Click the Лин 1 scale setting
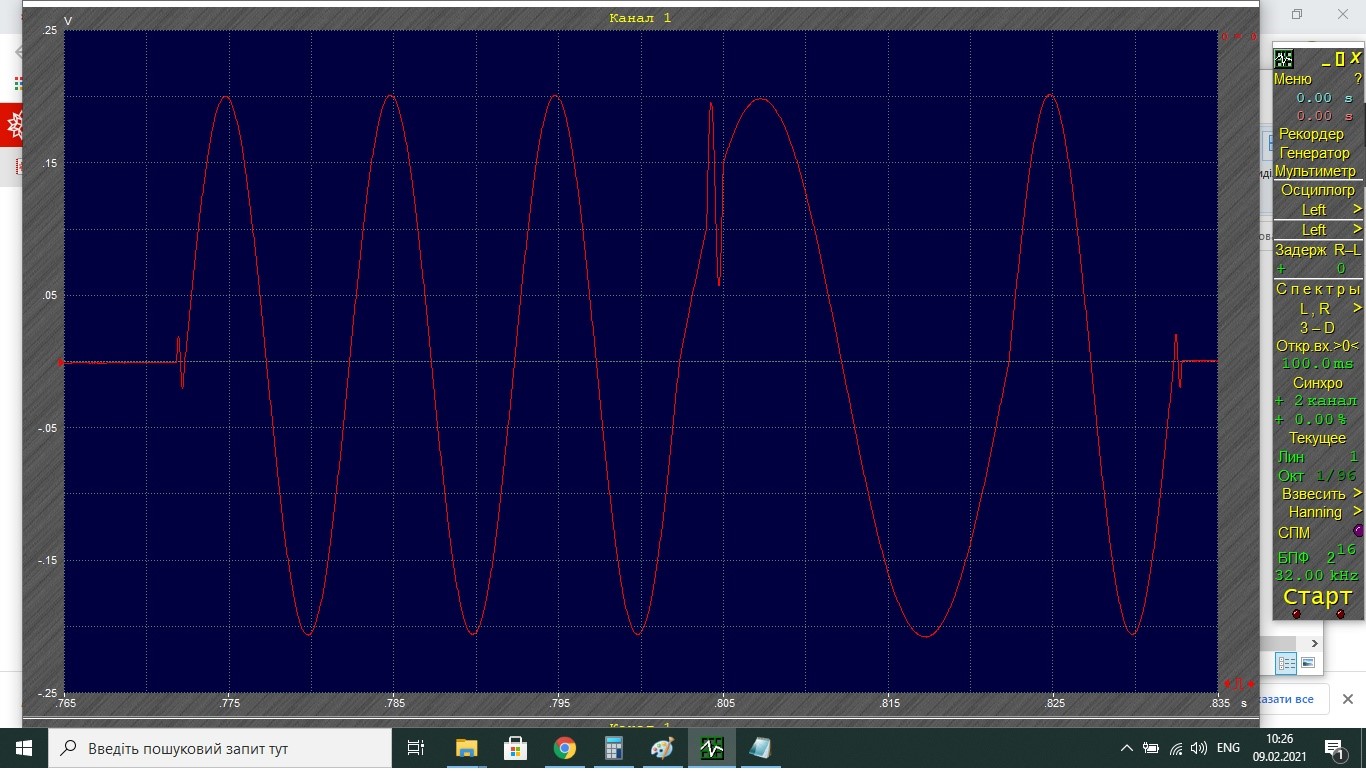This screenshot has width=1366, height=771. tap(1317, 457)
